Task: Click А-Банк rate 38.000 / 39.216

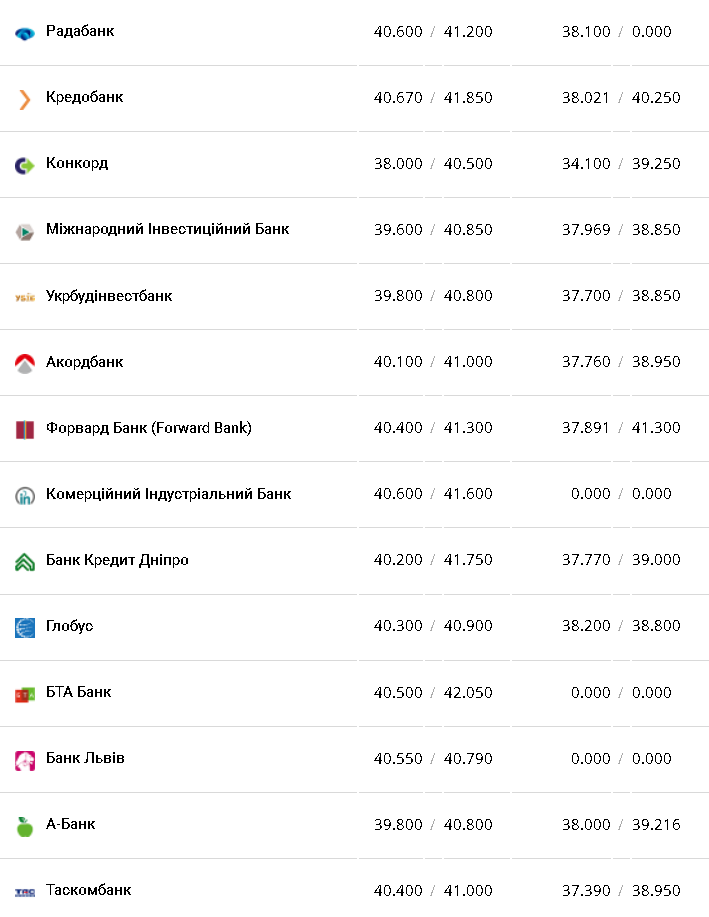Action: (620, 824)
